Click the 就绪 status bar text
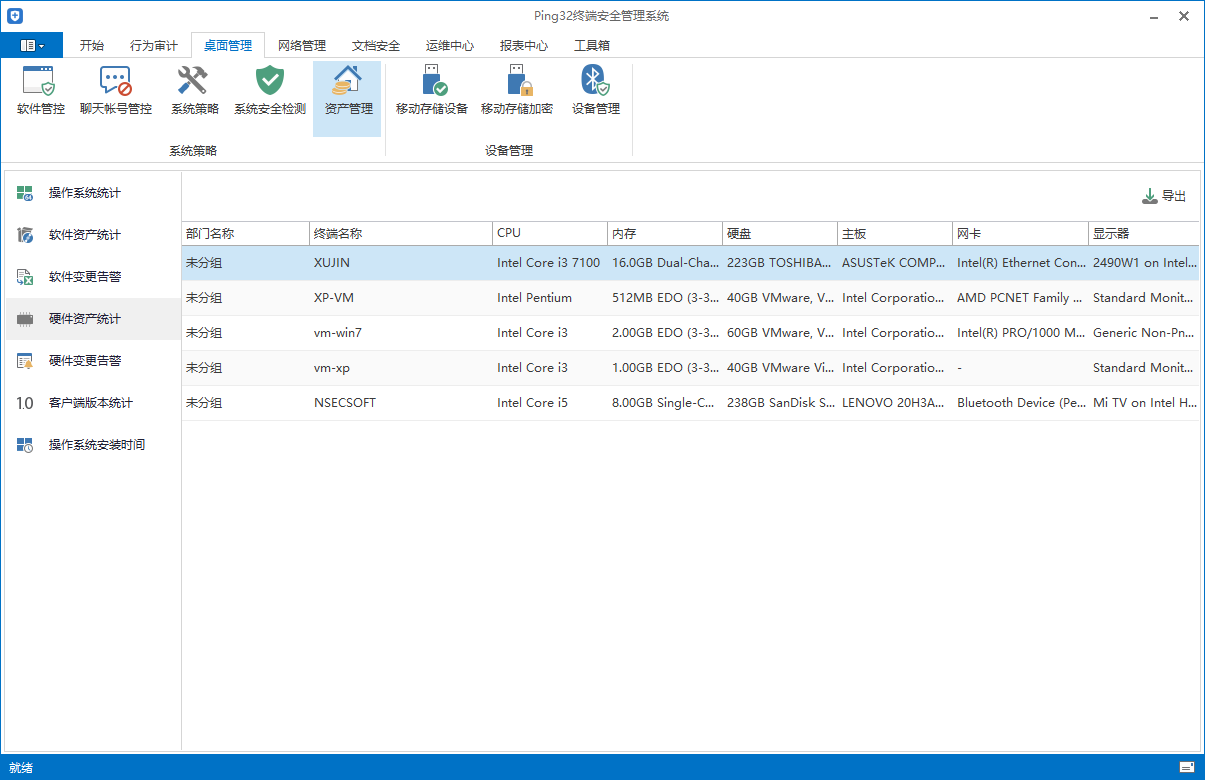 [21, 768]
